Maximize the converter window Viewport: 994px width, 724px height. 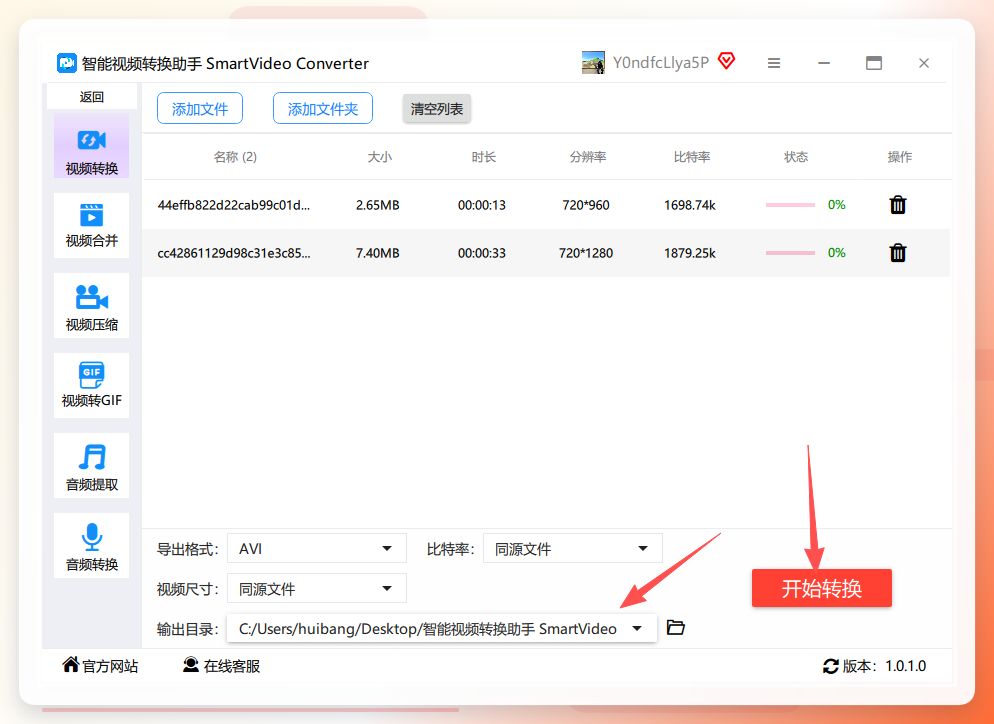coord(874,63)
